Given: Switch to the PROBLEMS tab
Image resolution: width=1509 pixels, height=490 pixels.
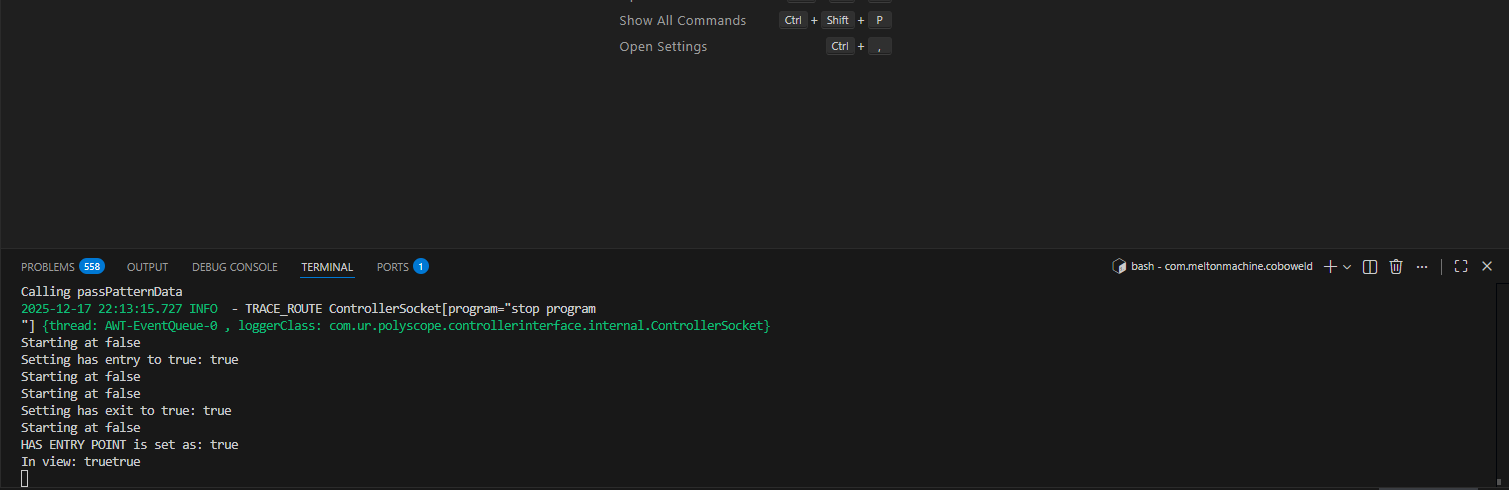Looking at the screenshot, I should 47,267.
